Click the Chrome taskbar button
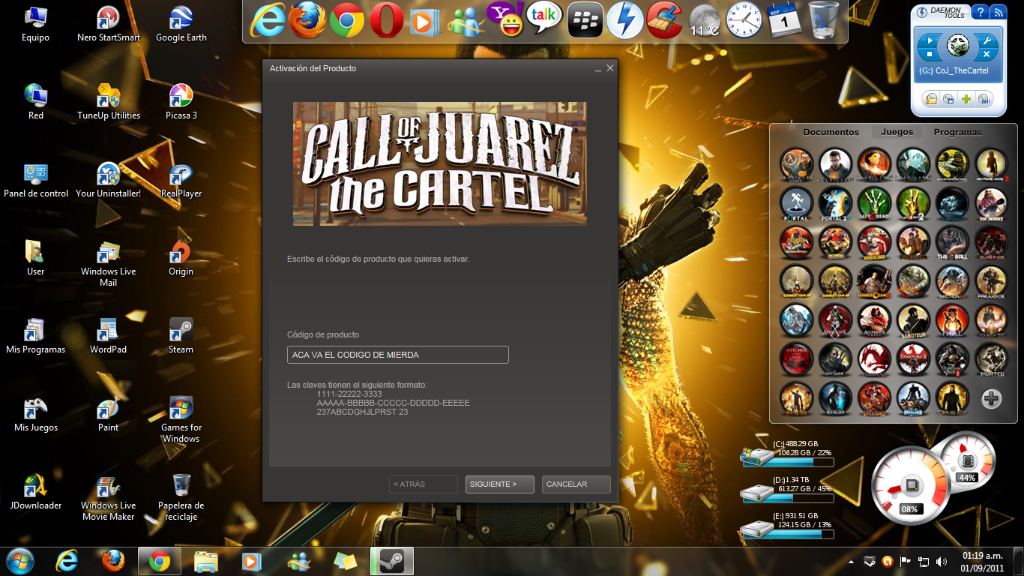Image resolution: width=1024 pixels, height=576 pixels. click(x=159, y=561)
